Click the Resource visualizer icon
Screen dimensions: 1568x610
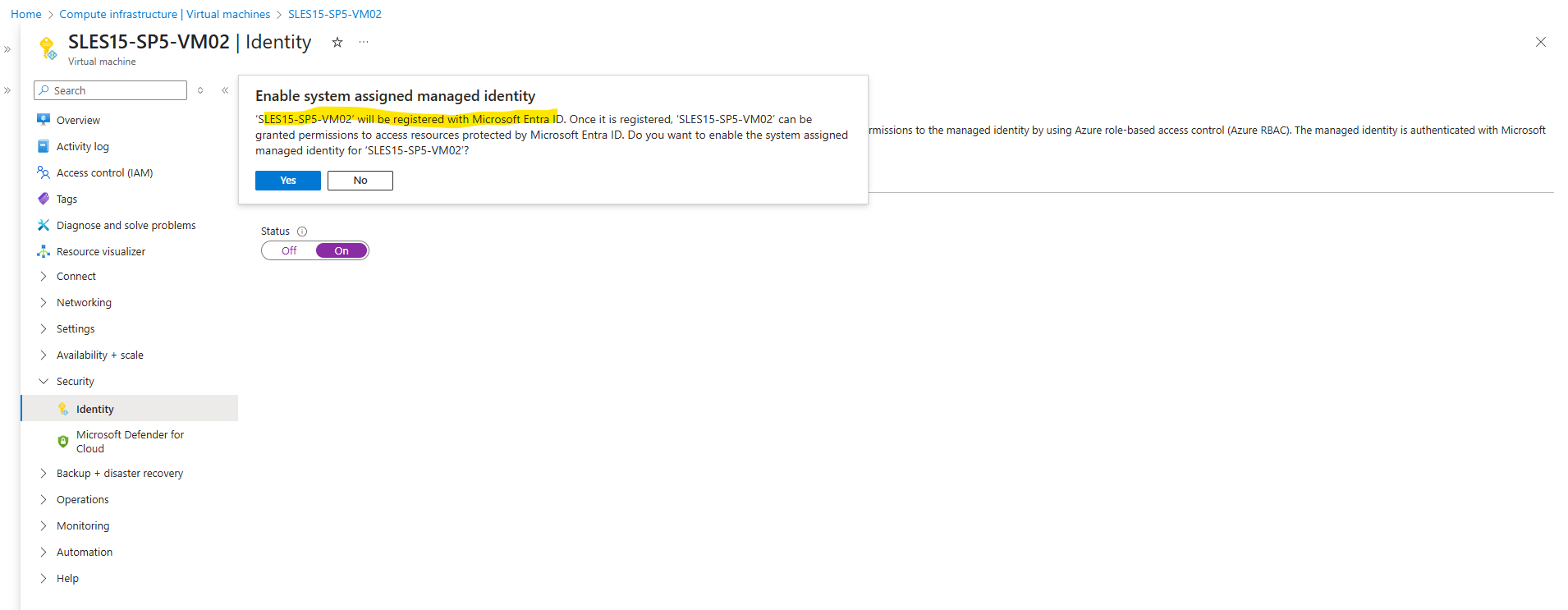(x=44, y=251)
